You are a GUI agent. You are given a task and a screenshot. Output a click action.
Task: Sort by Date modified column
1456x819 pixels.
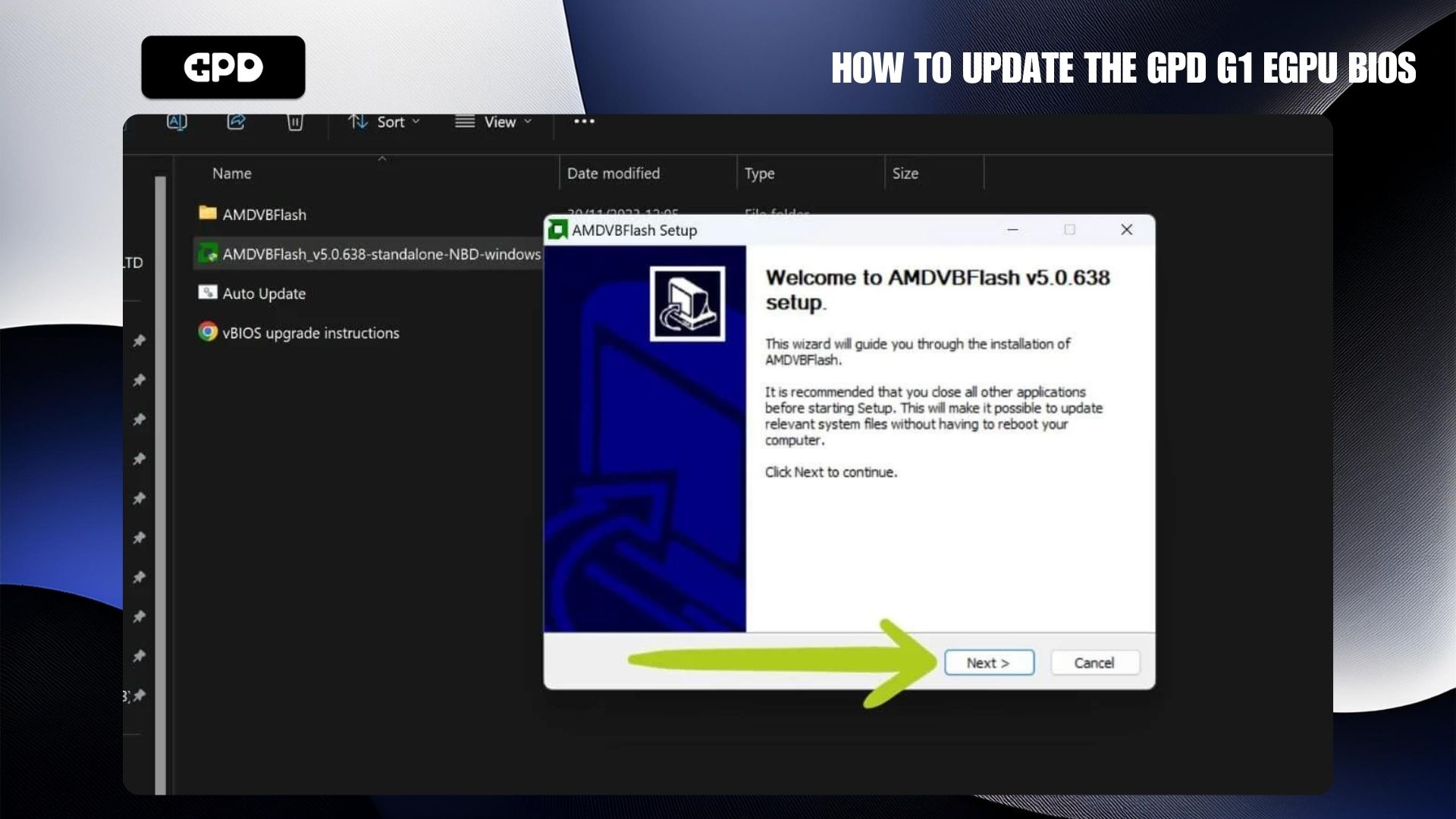pos(613,174)
